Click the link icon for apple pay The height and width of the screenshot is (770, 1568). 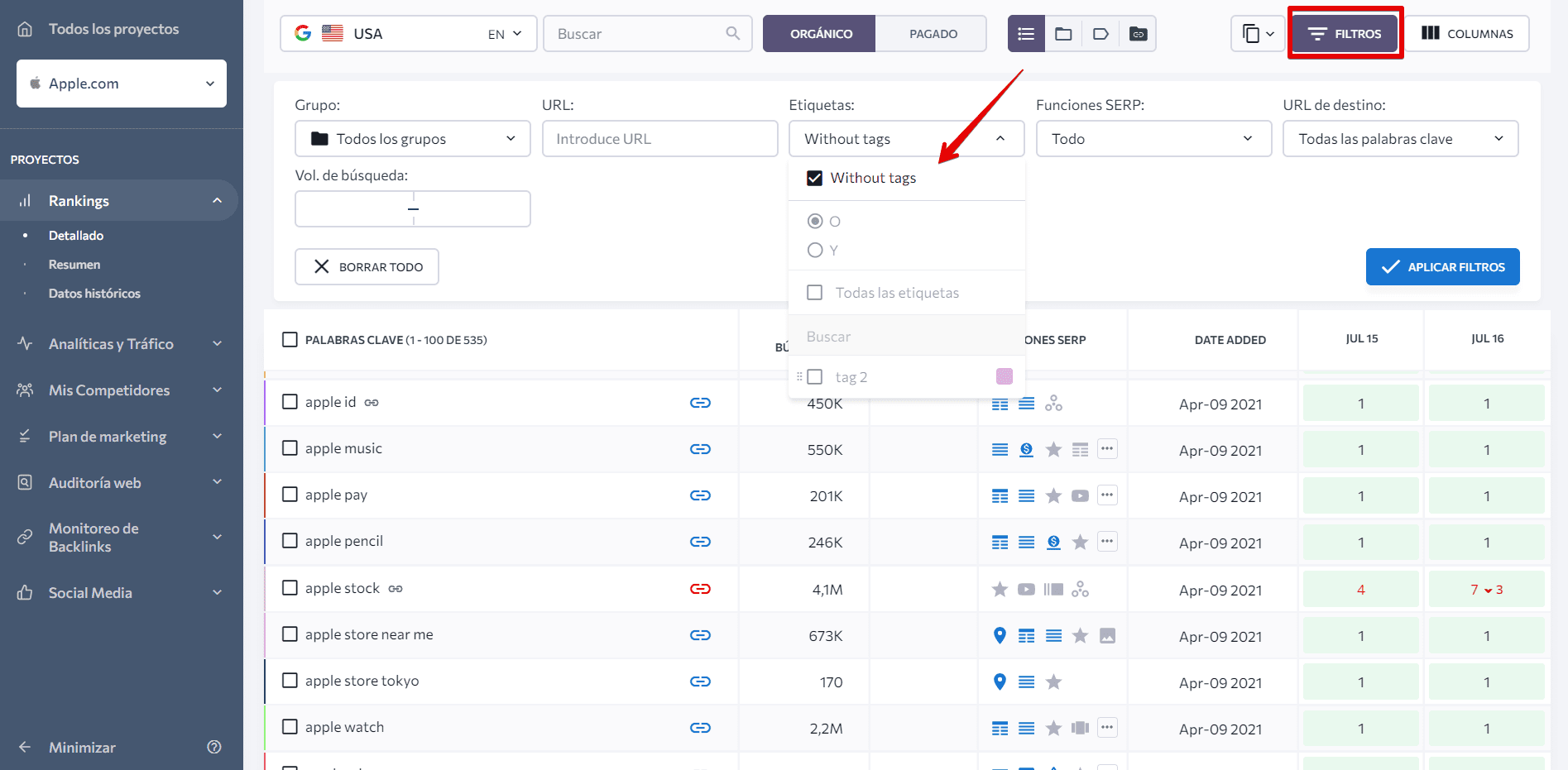(700, 495)
